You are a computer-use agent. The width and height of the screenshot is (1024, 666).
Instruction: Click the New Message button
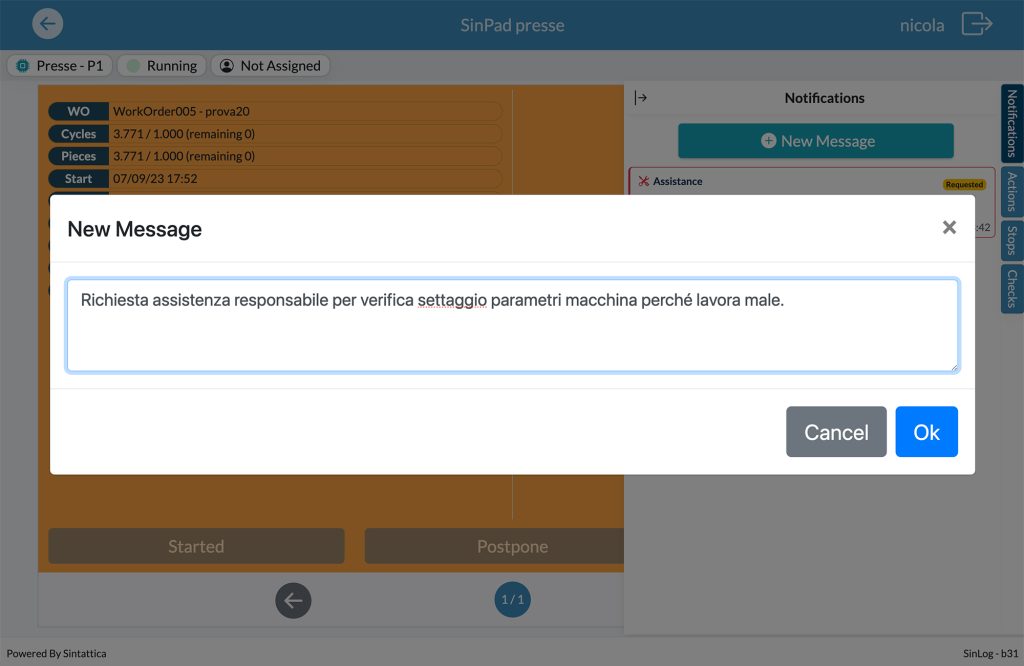816,141
